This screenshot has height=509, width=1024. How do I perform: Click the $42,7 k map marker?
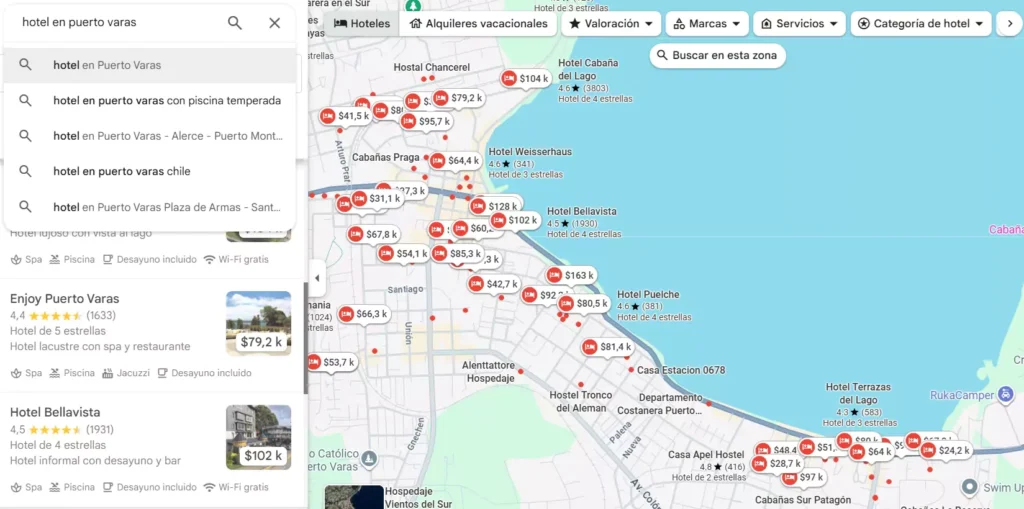pyautogui.click(x=494, y=284)
